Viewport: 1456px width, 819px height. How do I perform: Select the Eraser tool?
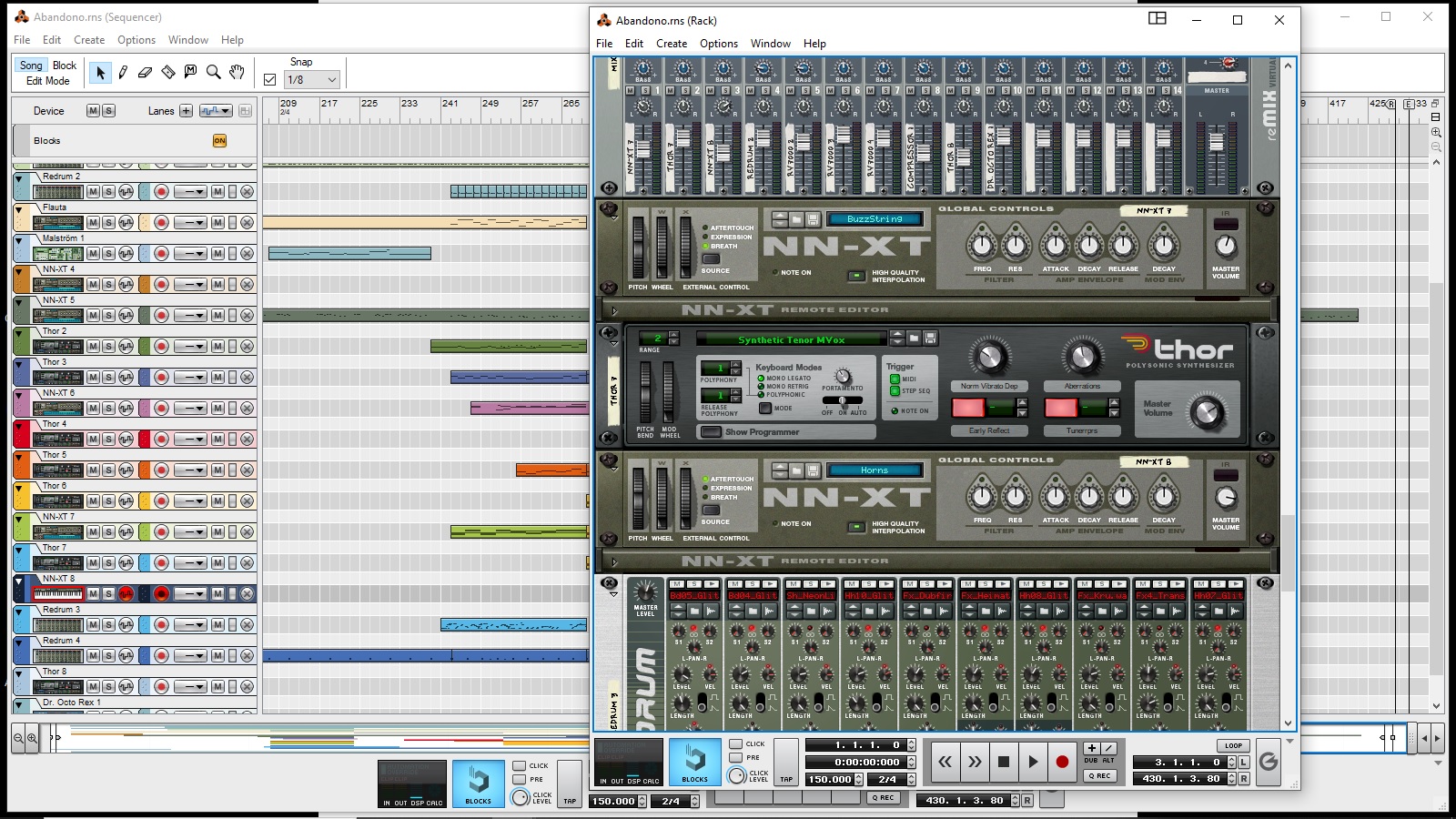(145, 72)
